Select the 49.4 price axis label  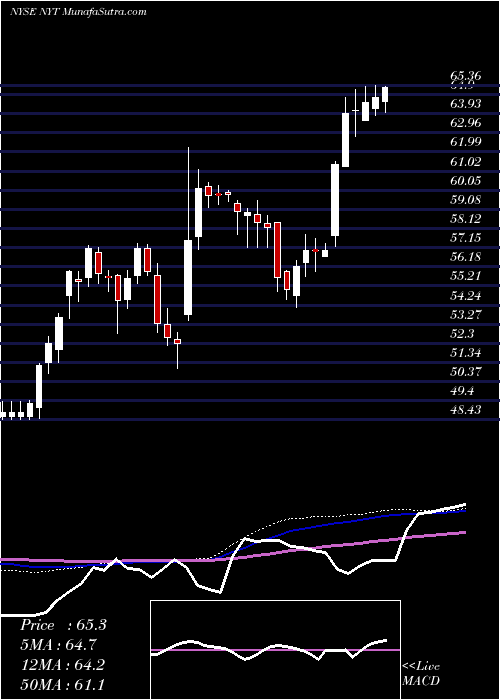point(462,391)
